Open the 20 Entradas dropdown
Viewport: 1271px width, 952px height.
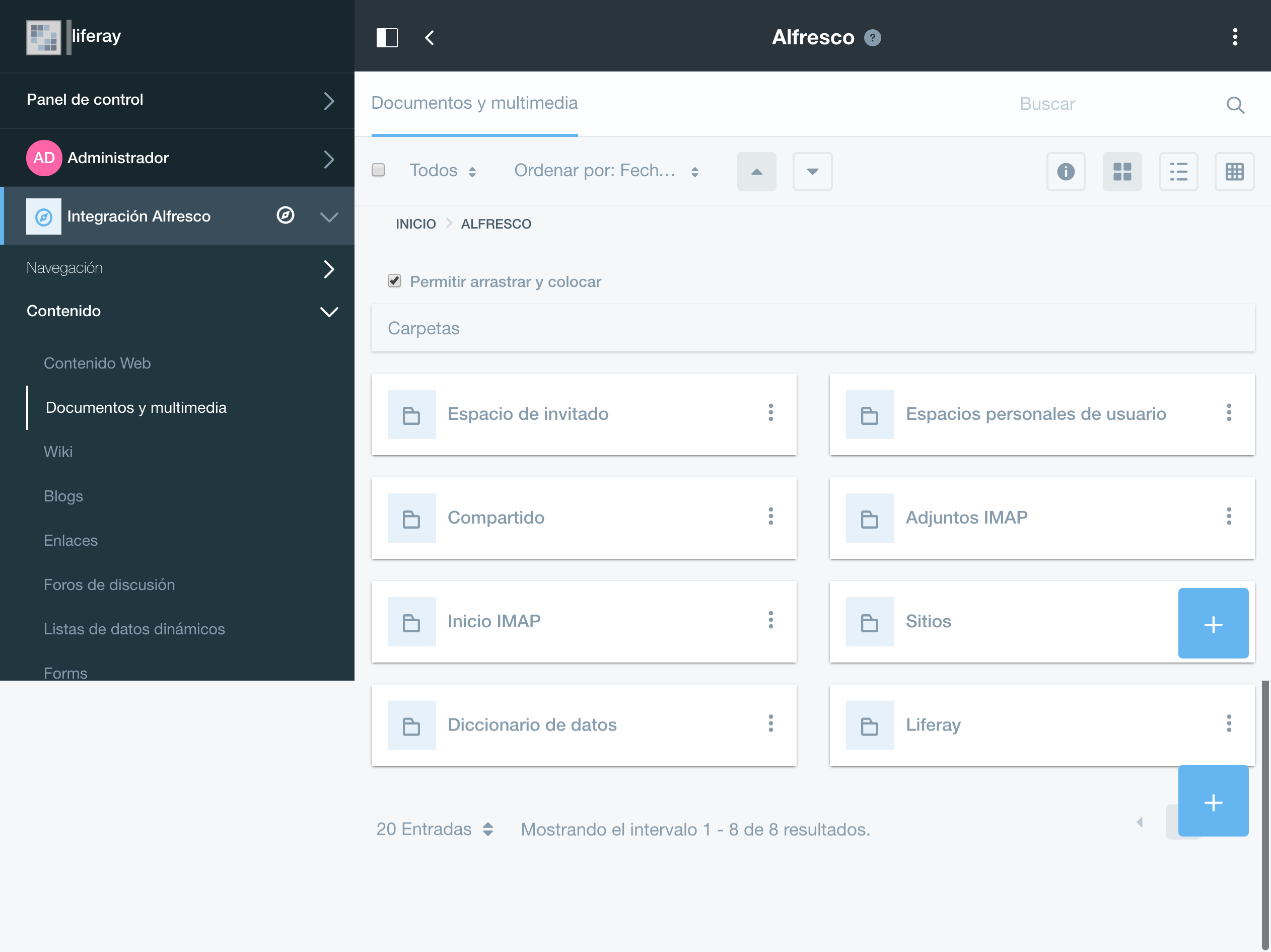pyautogui.click(x=435, y=829)
